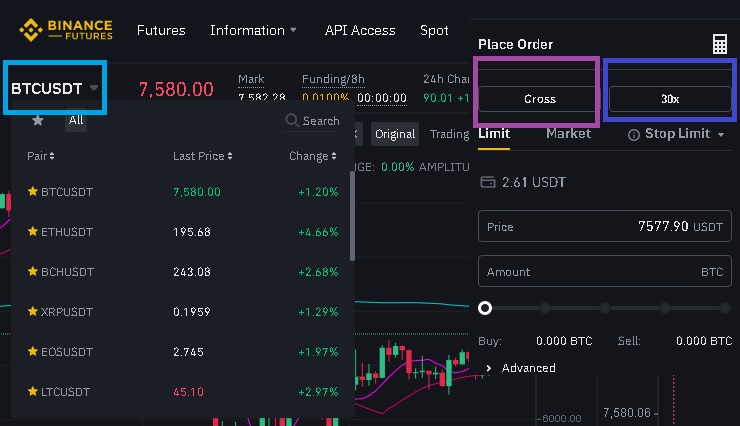Click the Amount BTC input field

point(605,271)
